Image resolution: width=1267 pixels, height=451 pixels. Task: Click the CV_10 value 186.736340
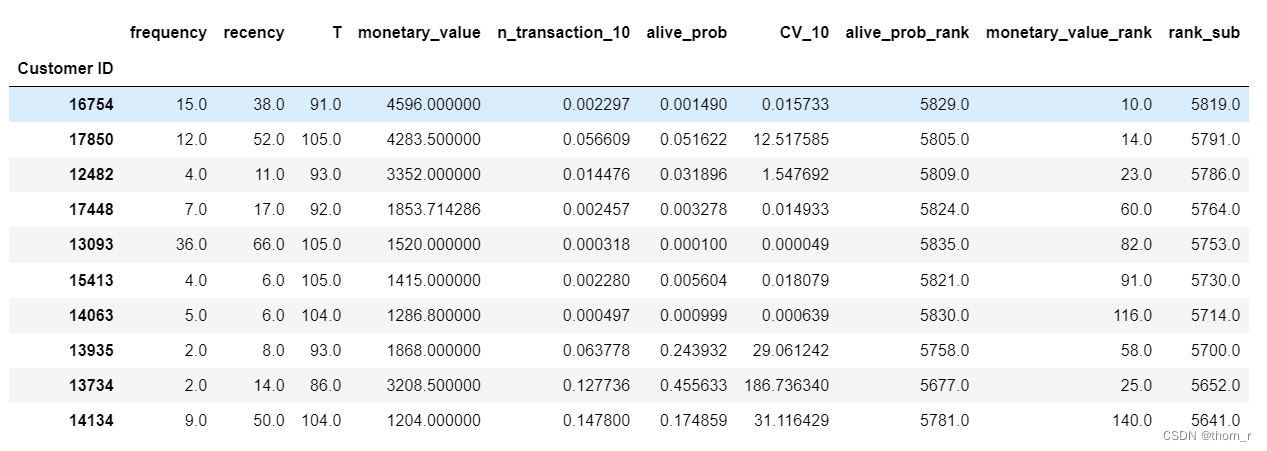coord(786,385)
